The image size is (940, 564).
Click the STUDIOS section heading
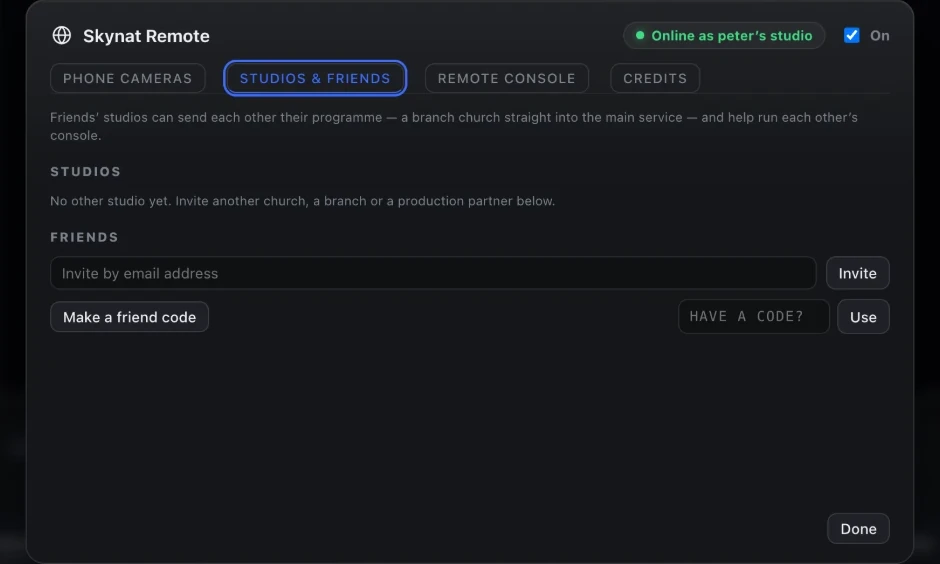coord(86,171)
